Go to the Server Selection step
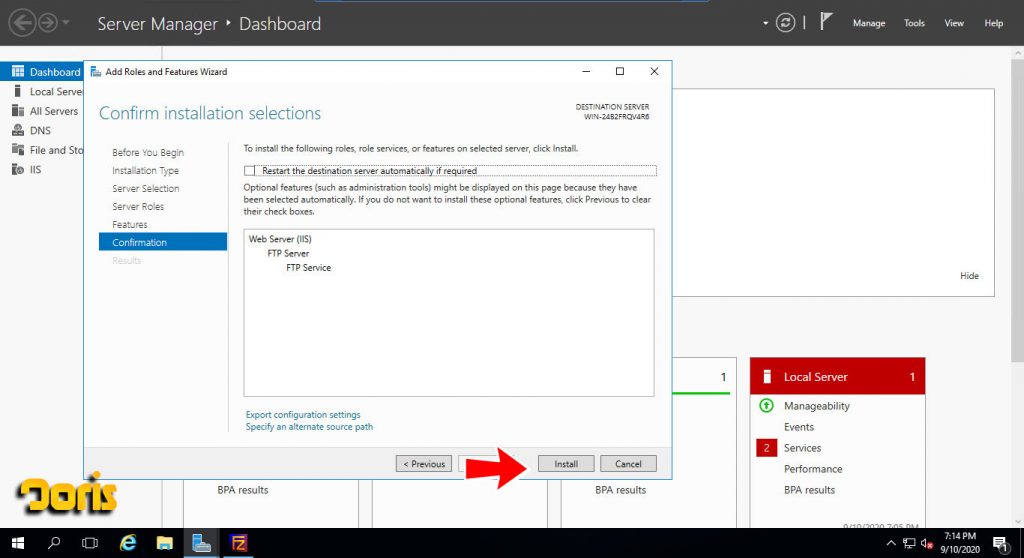The width and height of the screenshot is (1024, 558). (x=145, y=188)
